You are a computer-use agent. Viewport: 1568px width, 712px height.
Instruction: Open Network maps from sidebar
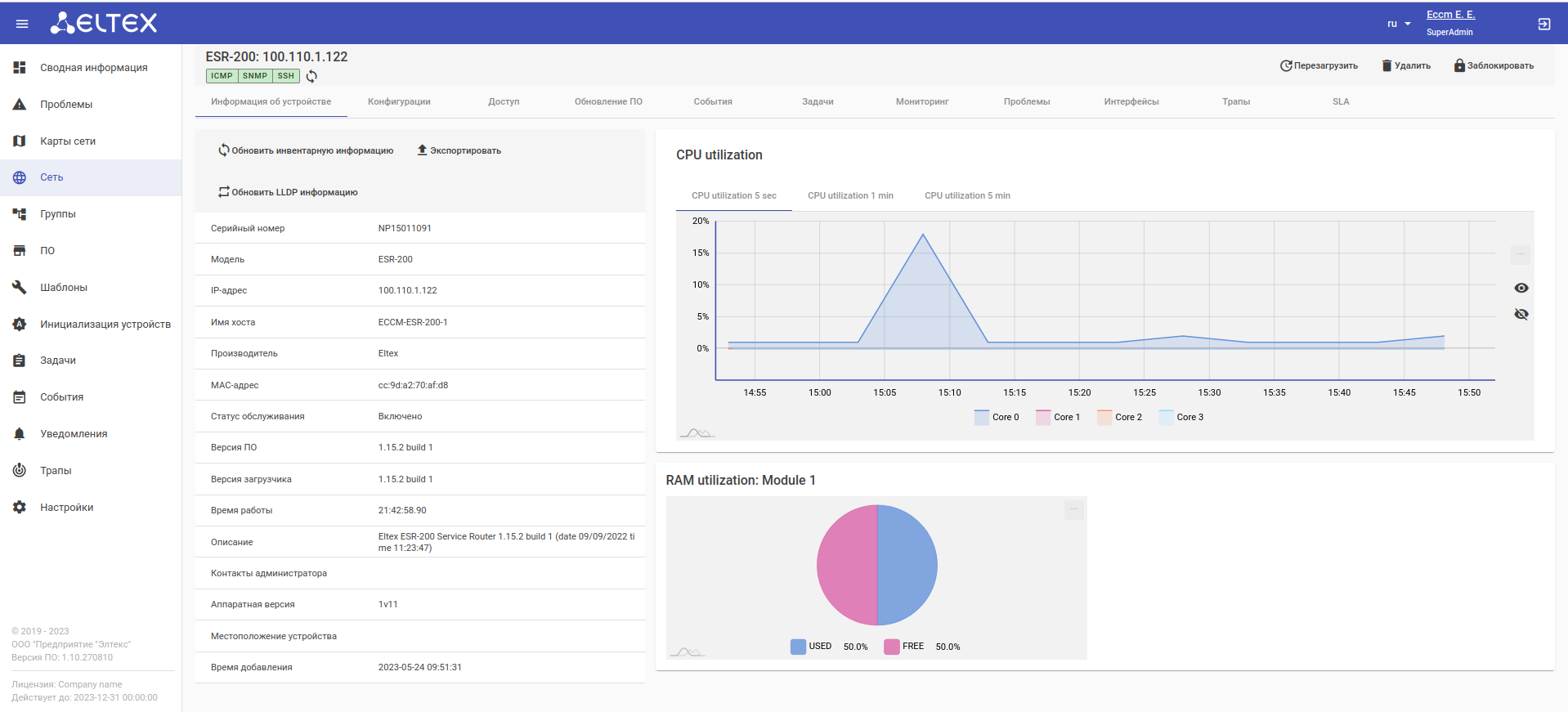[x=67, y=141]
